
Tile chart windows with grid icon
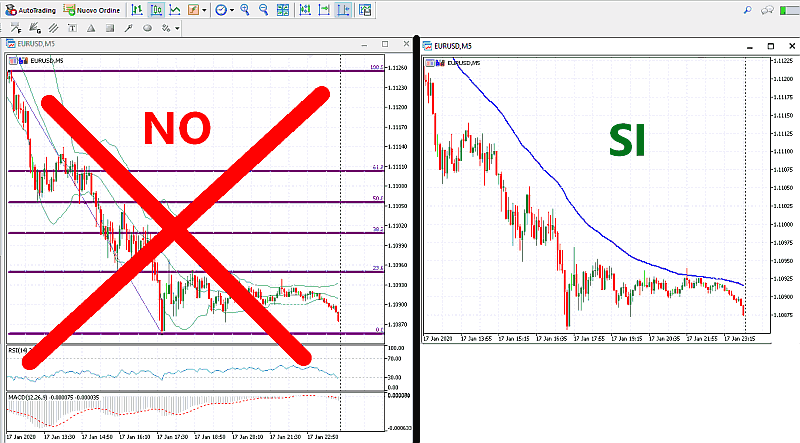click(281, 10)
